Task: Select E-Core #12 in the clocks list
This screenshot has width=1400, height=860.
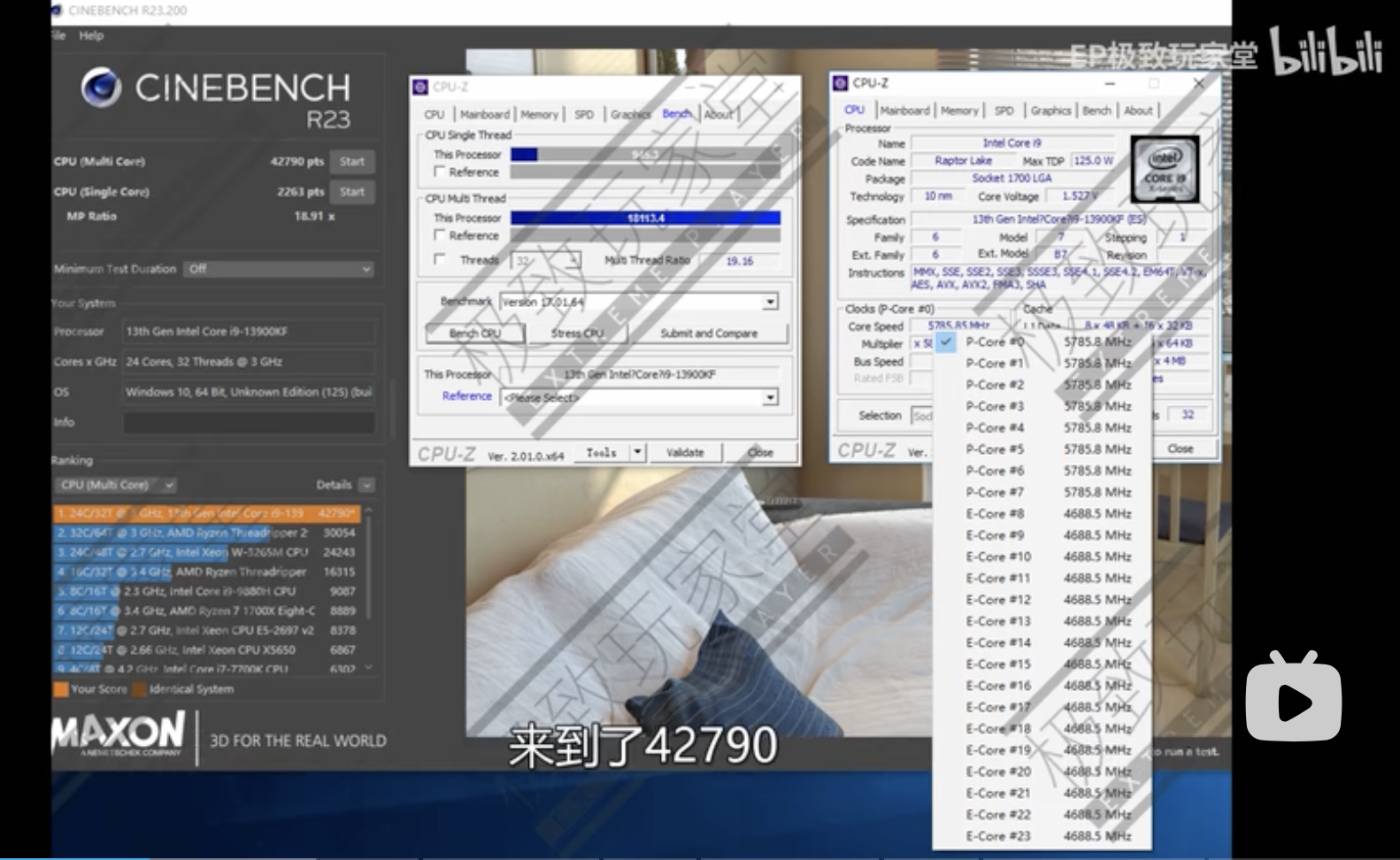Action: (x=1042, y=600)
